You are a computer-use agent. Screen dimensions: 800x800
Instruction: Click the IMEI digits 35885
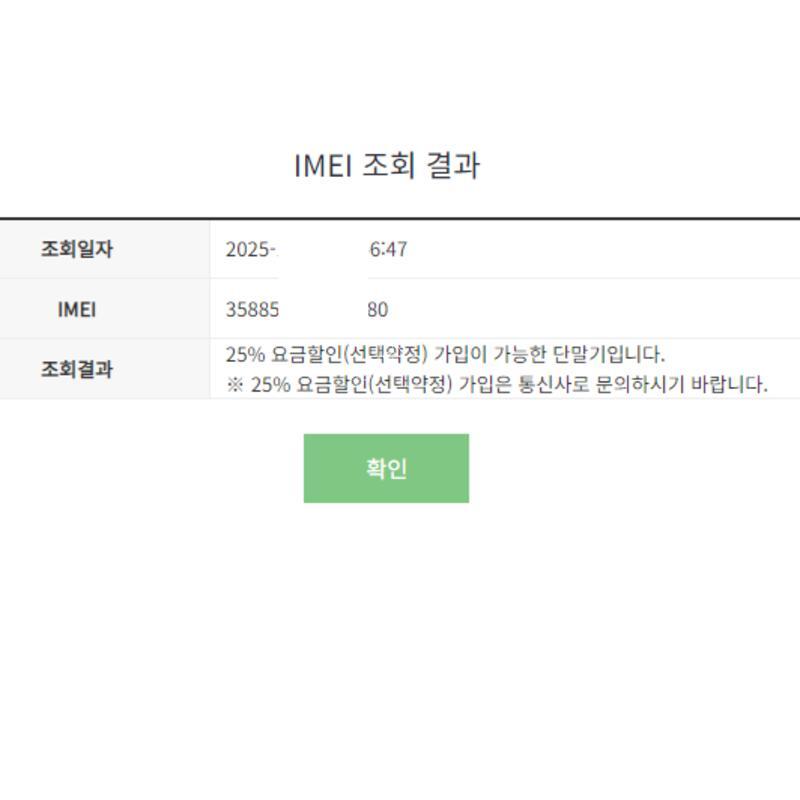point(252,309)
